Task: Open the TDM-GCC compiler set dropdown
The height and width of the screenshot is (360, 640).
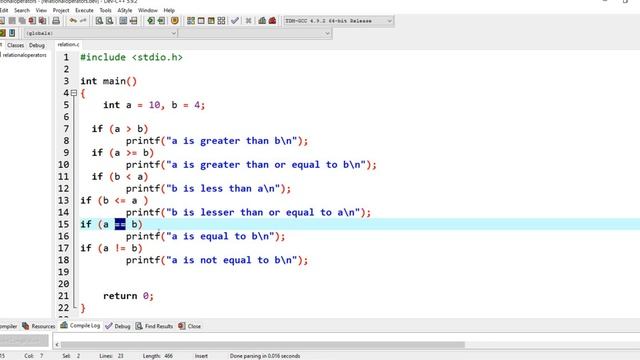Action: (x=338, y=21)
